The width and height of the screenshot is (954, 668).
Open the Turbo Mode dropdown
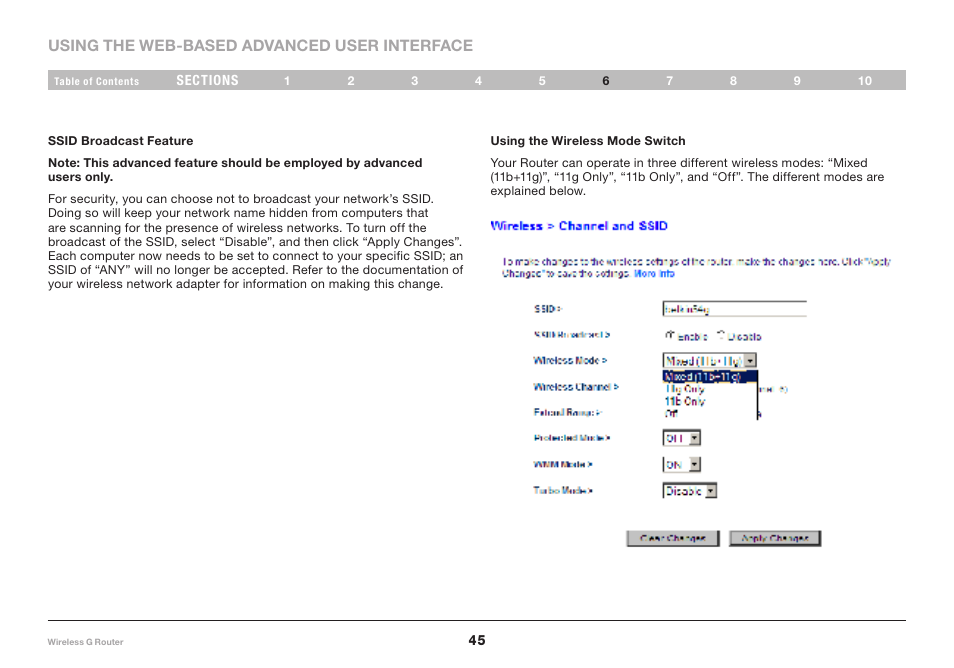690,491
